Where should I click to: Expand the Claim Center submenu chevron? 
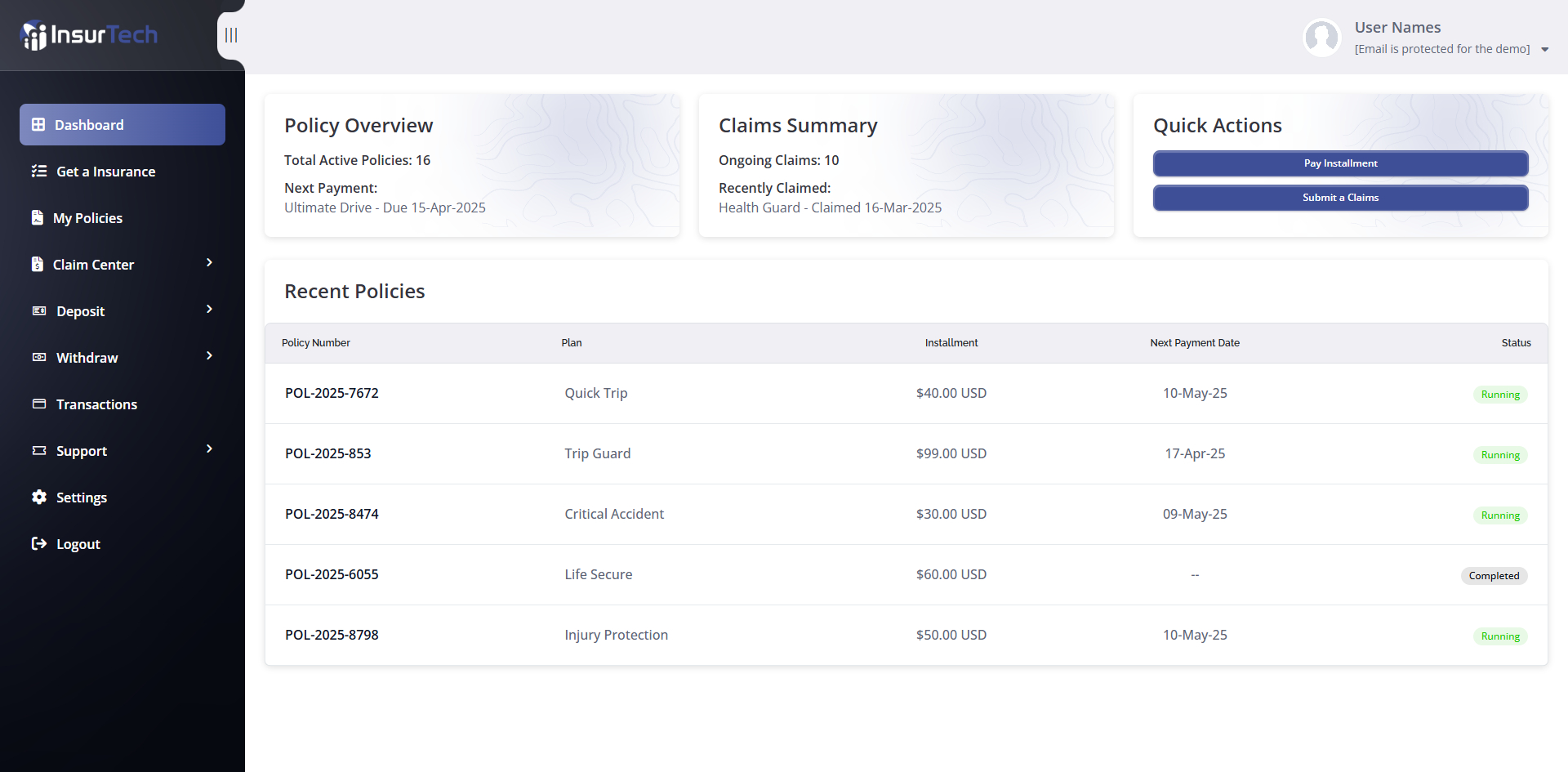pos(210,263)
